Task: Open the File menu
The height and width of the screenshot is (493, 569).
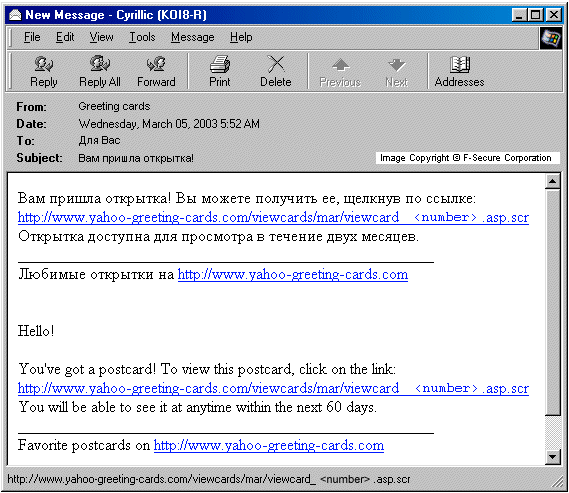Action: tap(32, 37)
